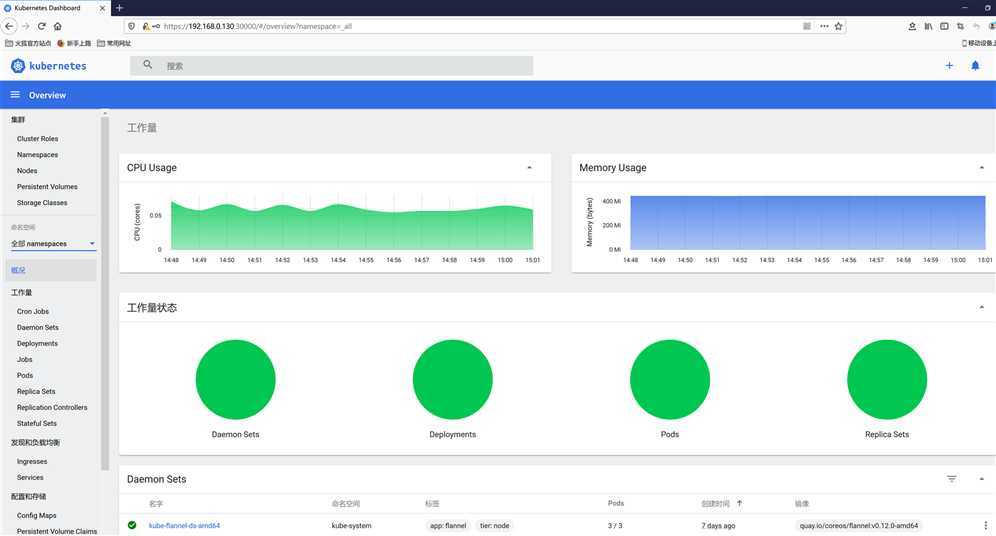Open Deployments in sidebar
The height and width of the screenshot is (536, 996).
37,343
